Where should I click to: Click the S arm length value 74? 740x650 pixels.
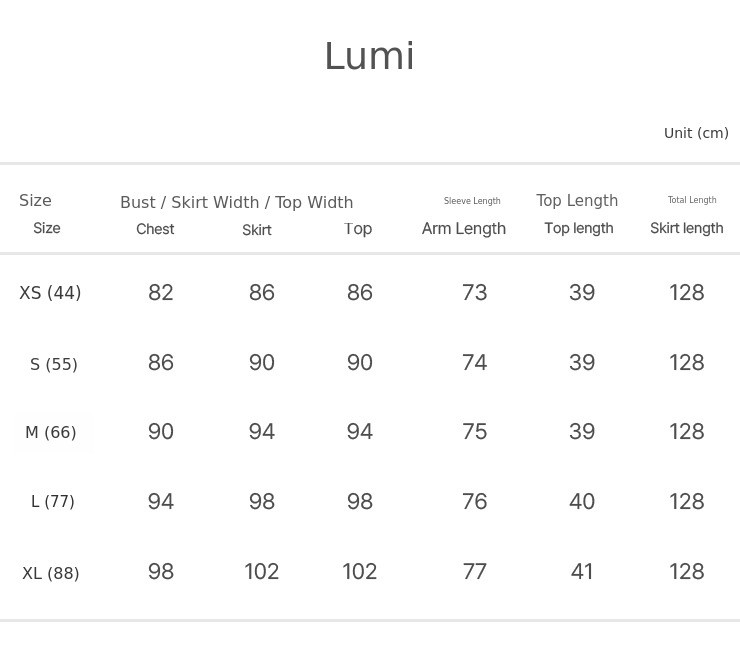click(475, 363)
